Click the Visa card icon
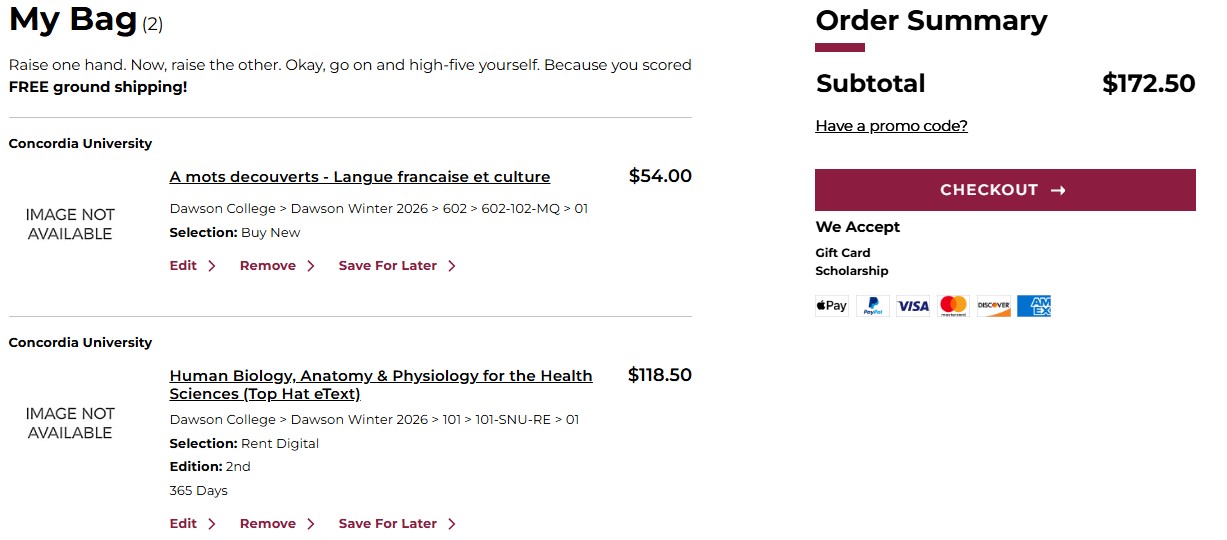 pos(913,306)
